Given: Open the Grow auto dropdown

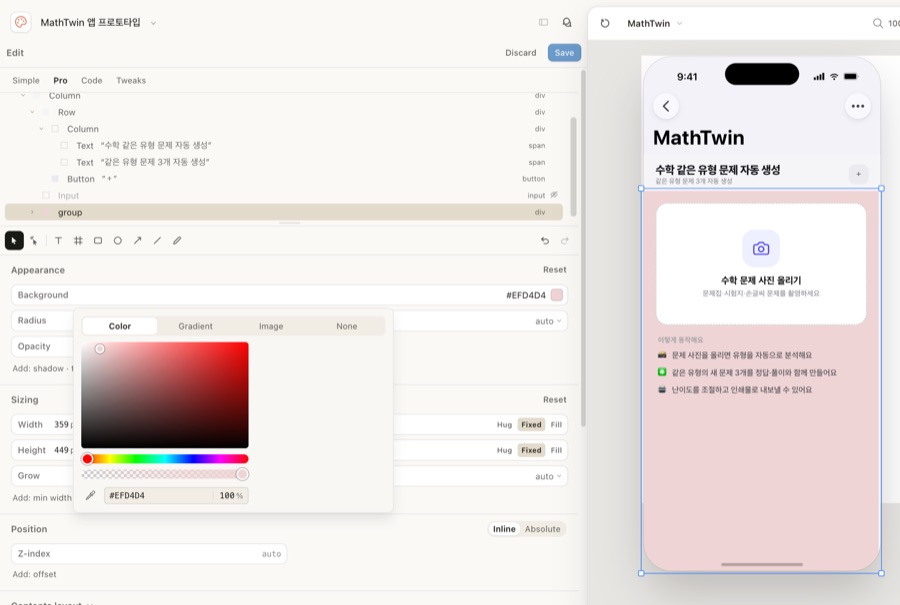Looking at the screenshot, I should point(548,476).
